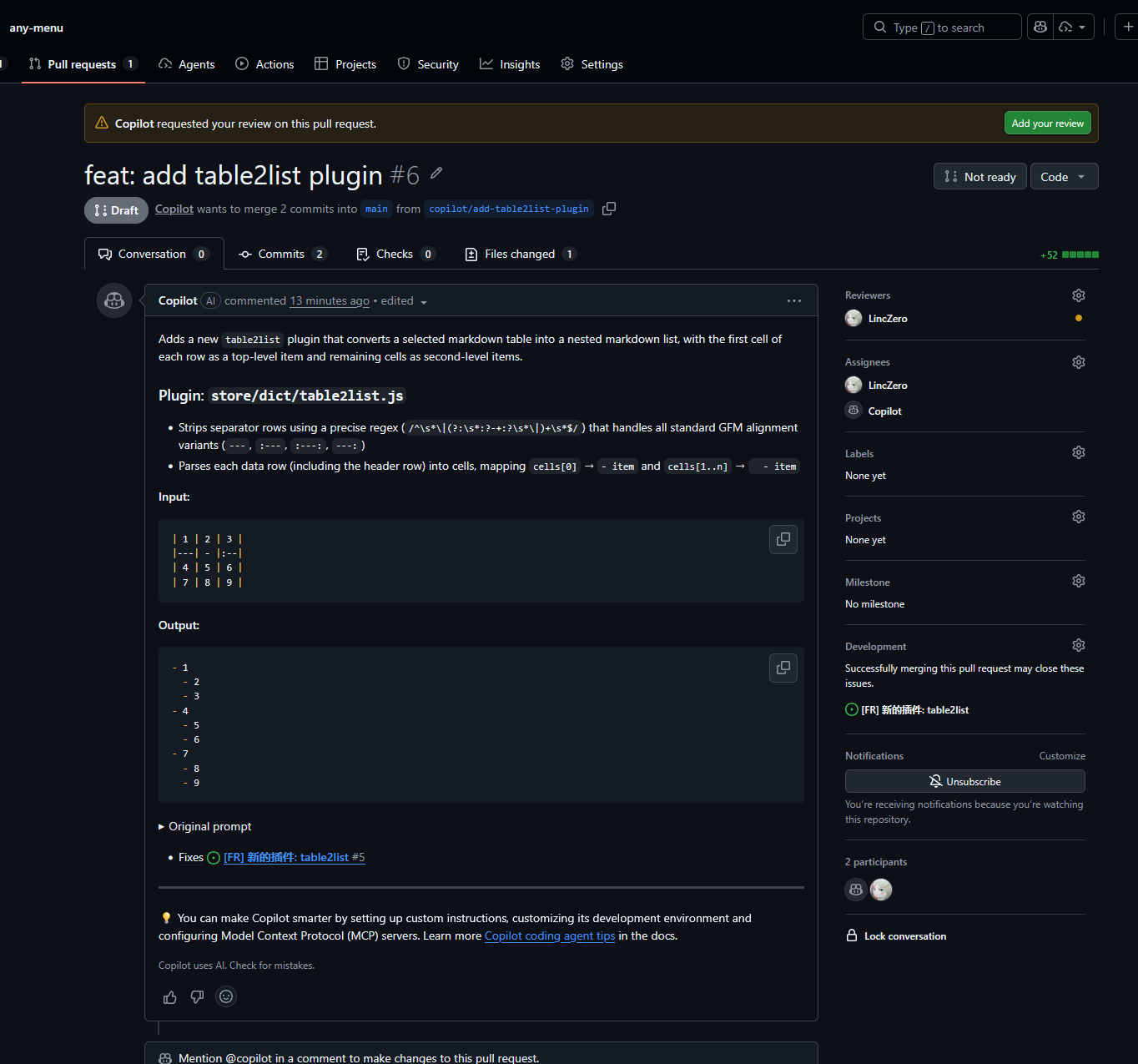Viewport: 1138px width, 1064px height.
Task: Copy the Output code block contents
Action: click(783, 668)
